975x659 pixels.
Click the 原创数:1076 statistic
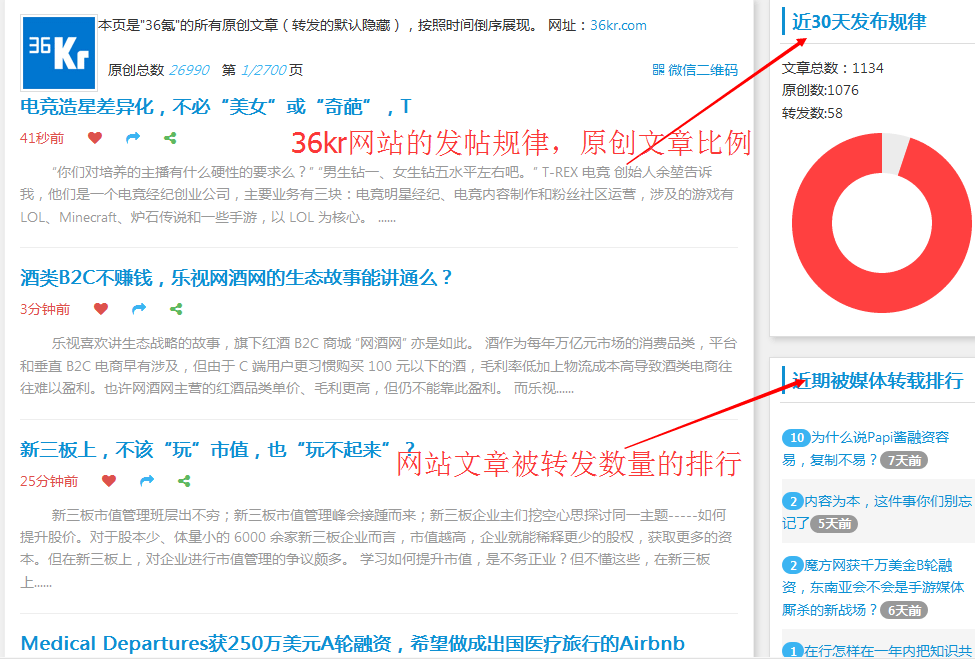point(820,90)
